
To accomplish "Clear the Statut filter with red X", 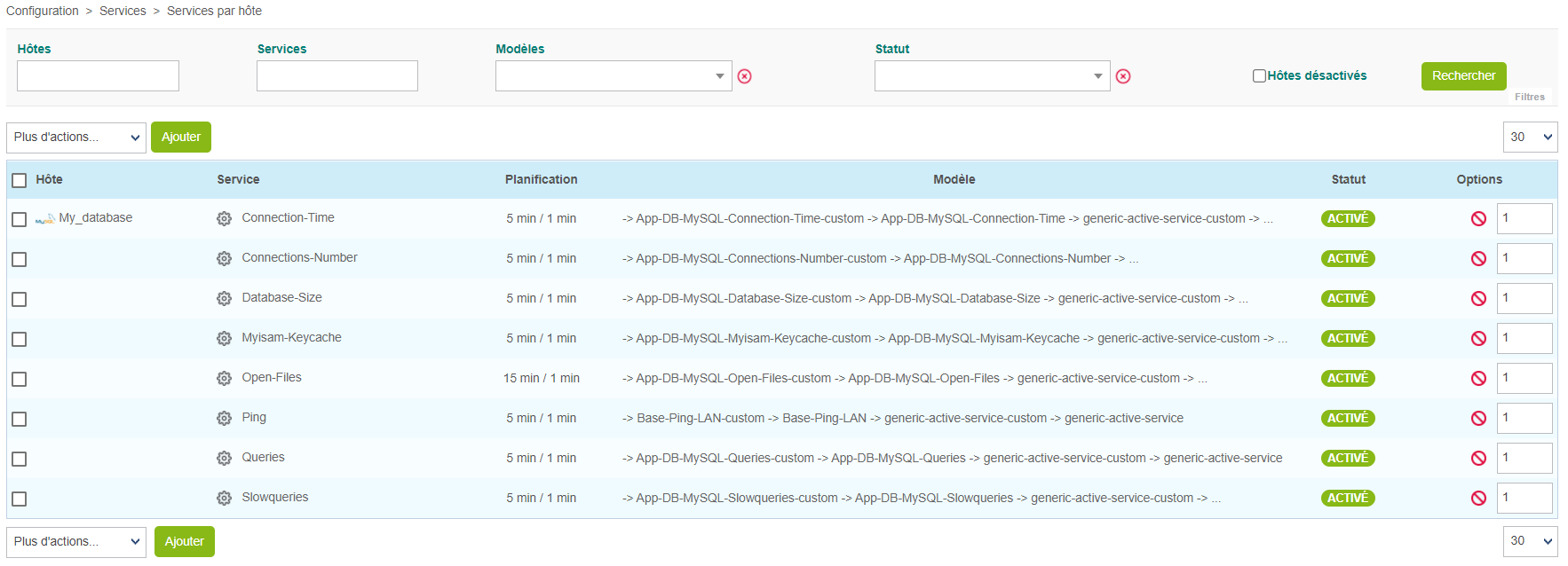I will point(1123,76).
